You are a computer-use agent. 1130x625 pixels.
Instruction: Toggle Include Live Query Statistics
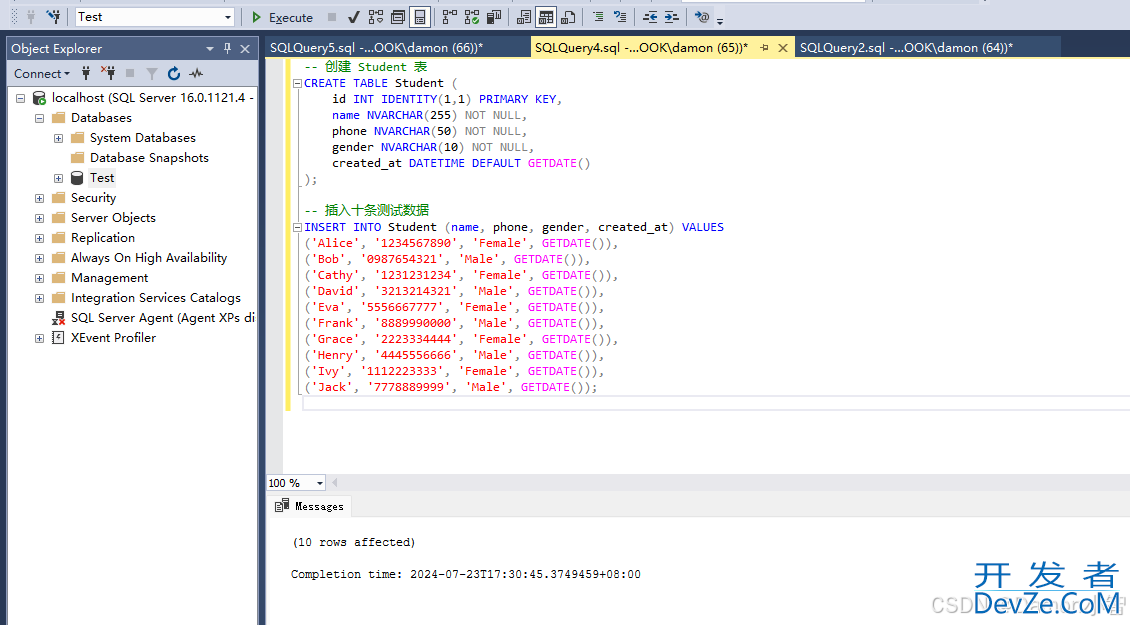(472, 17)
